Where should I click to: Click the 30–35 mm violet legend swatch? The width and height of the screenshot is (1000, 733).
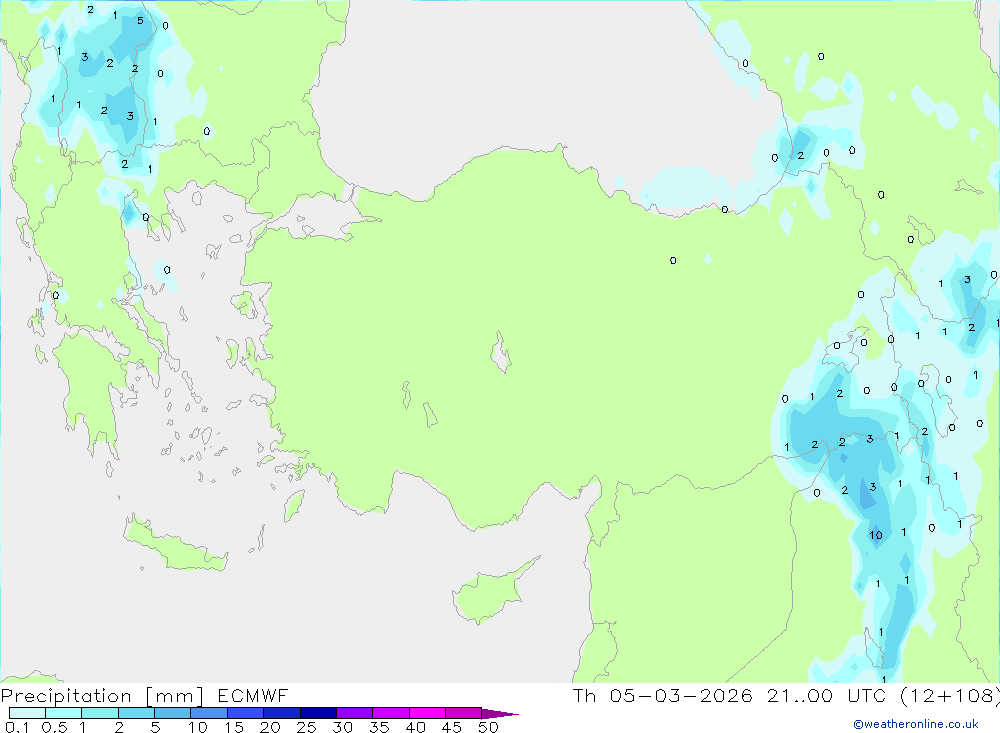pyautogui.click(x=355, y=713)
